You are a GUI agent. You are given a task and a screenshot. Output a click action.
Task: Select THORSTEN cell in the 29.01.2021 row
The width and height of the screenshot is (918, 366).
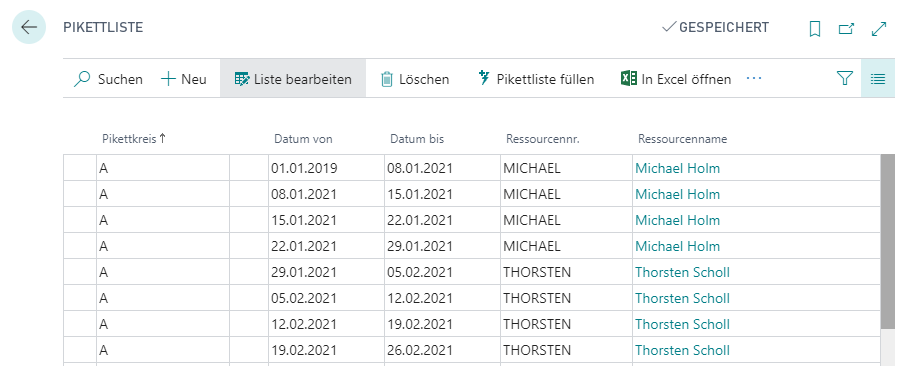click(x=566, y=272)
